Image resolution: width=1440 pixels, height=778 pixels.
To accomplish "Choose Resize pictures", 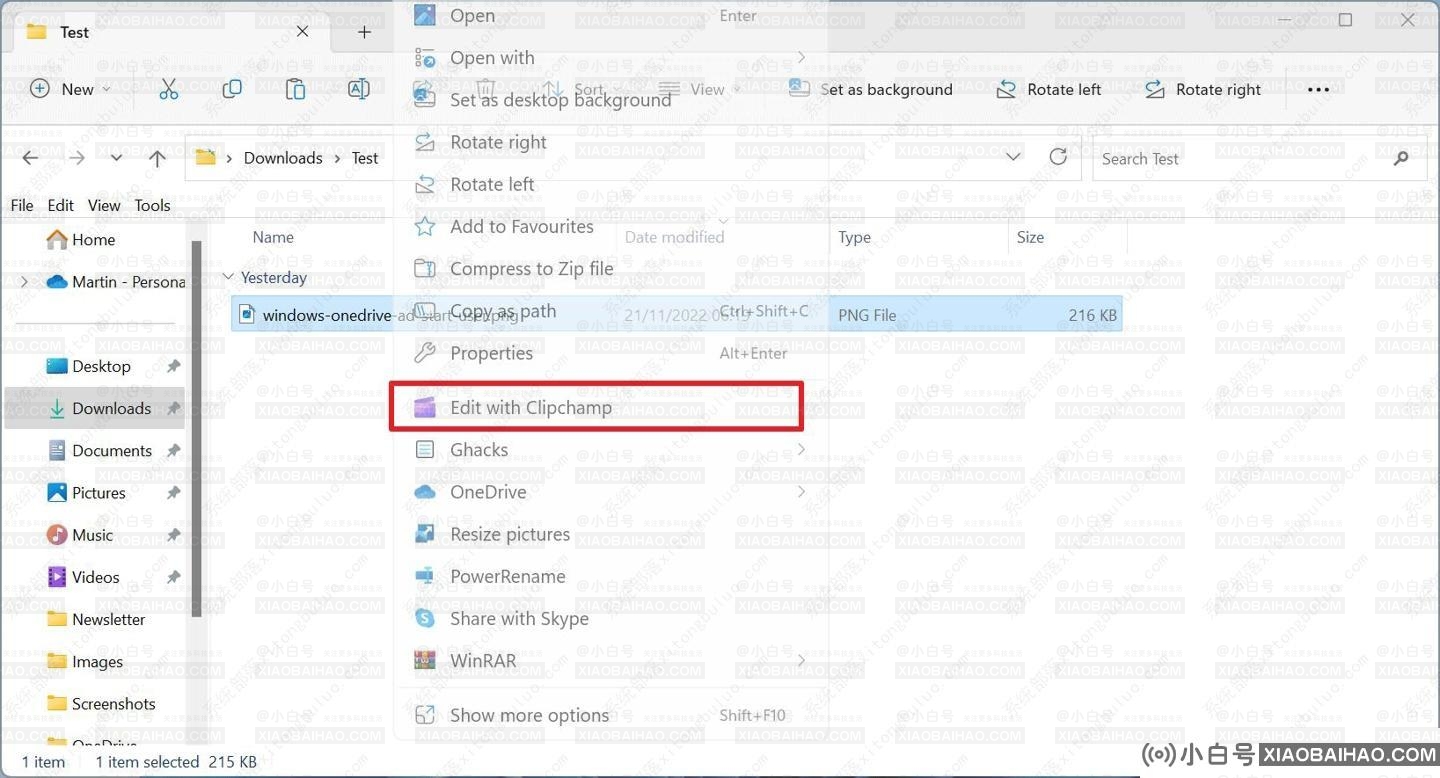I will (611, 534).
